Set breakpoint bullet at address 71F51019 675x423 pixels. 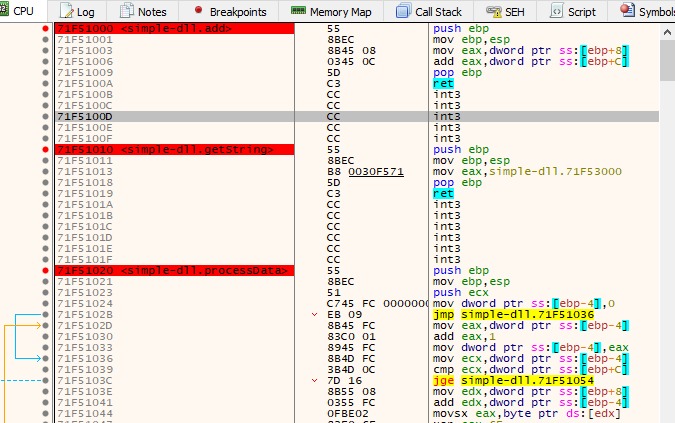pyautogui.click(x=45, y=193)
